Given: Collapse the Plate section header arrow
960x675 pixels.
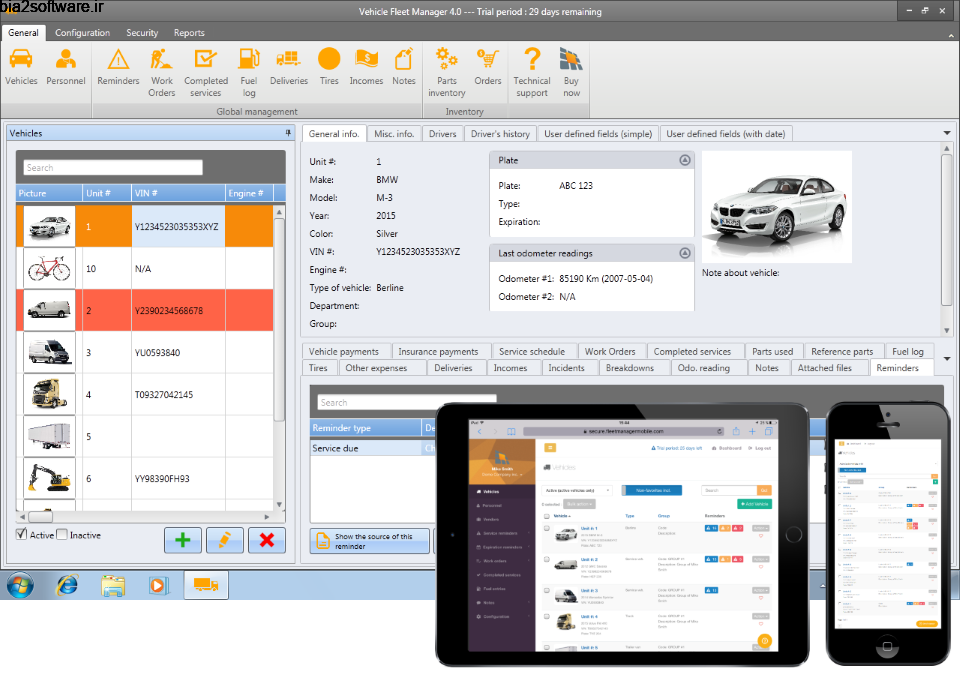Looking at the screenshot, I should (684, 159).
